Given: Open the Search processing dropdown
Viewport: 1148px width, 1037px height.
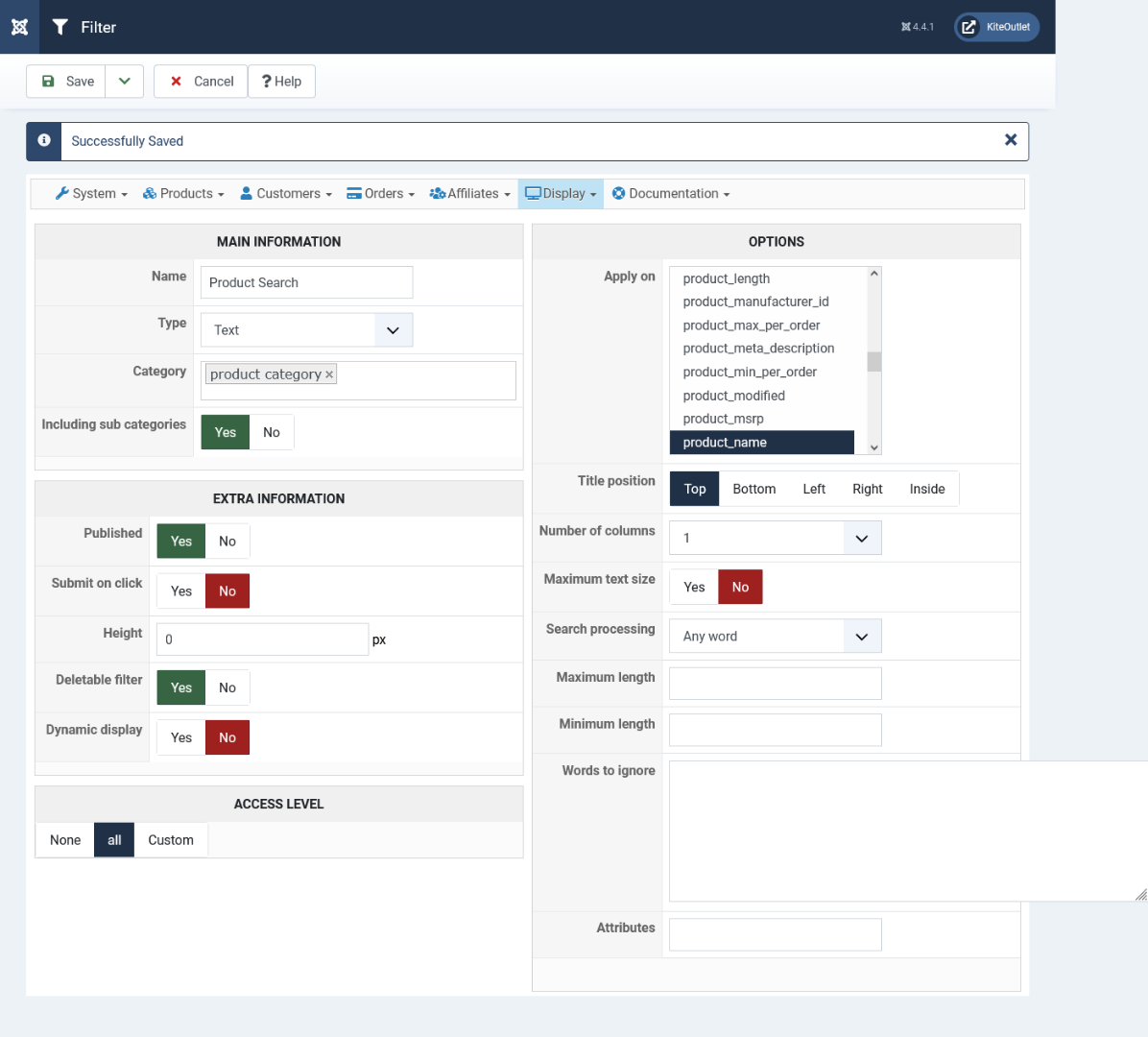Looking at the screenshot, I should coord(776,637).
